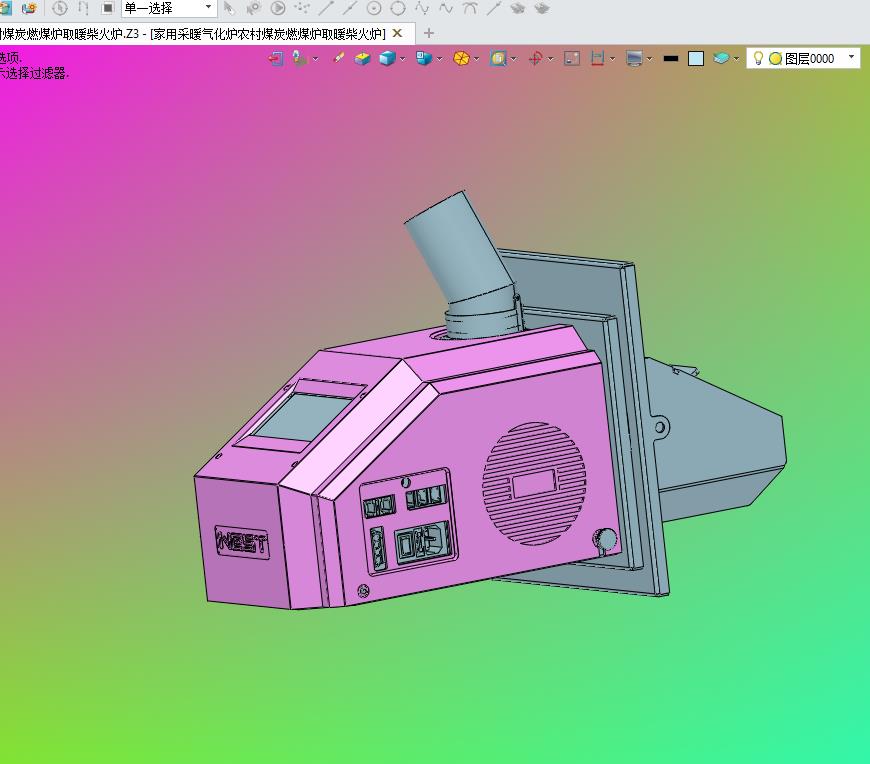Click the circled play triangle icon
Screen dimensions: 870x764
pos(278,8)
